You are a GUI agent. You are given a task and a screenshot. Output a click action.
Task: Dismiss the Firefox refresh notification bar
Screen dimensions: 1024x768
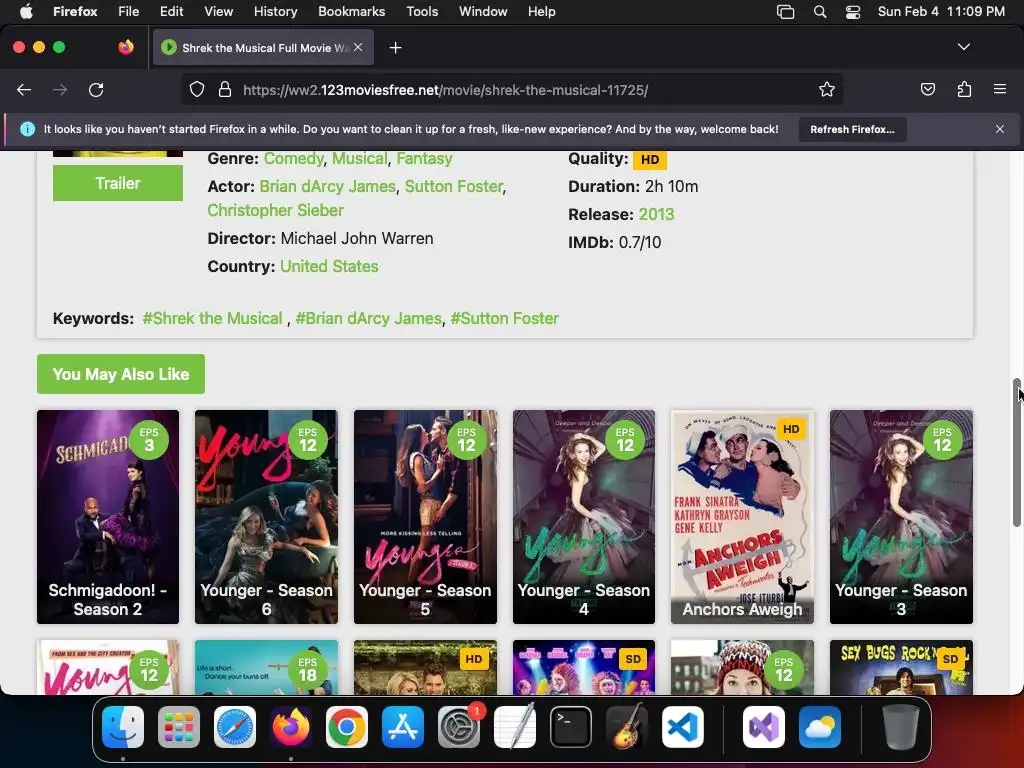pyautogui.click(x=1000, y=129)
